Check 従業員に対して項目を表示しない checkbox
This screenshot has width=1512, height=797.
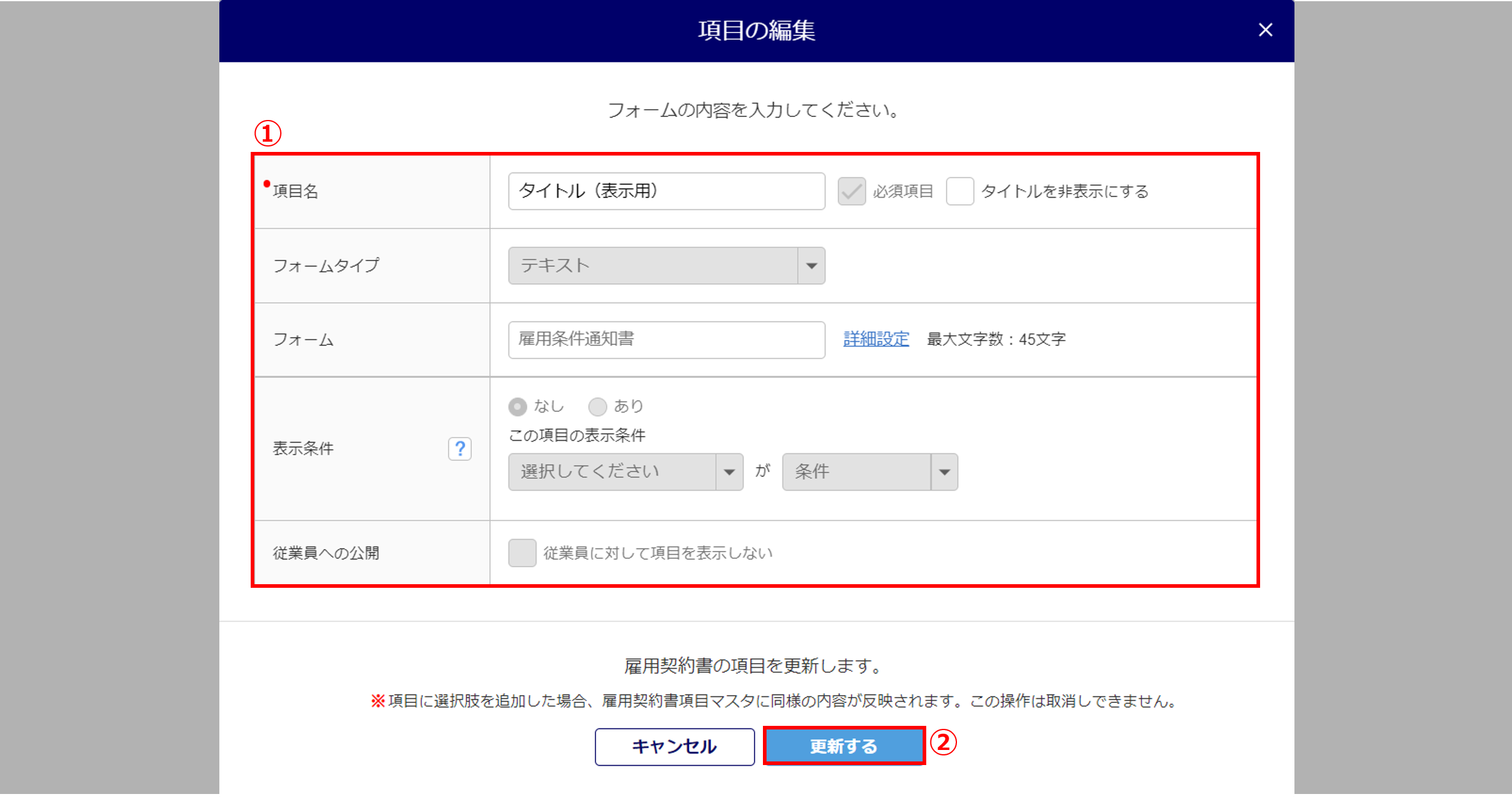[522, 553]
